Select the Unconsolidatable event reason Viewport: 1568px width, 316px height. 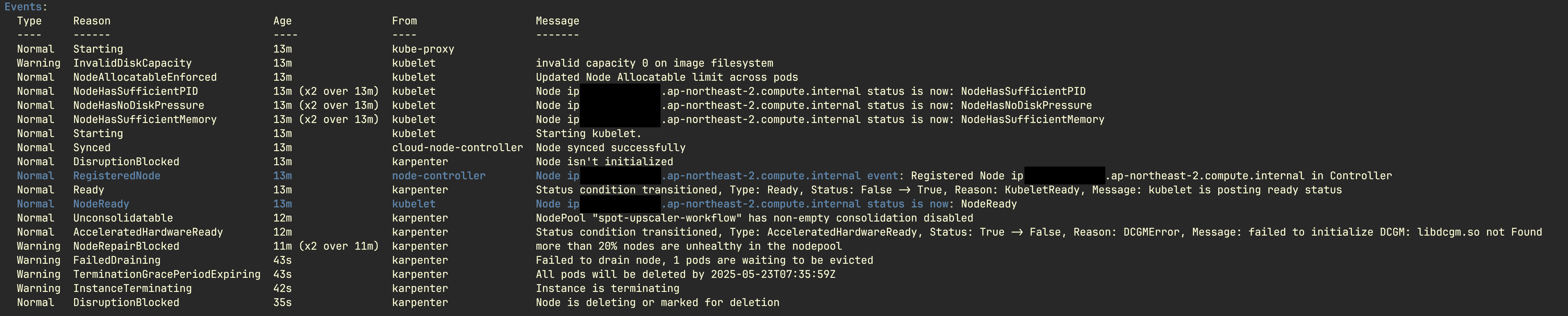[123, 219]
